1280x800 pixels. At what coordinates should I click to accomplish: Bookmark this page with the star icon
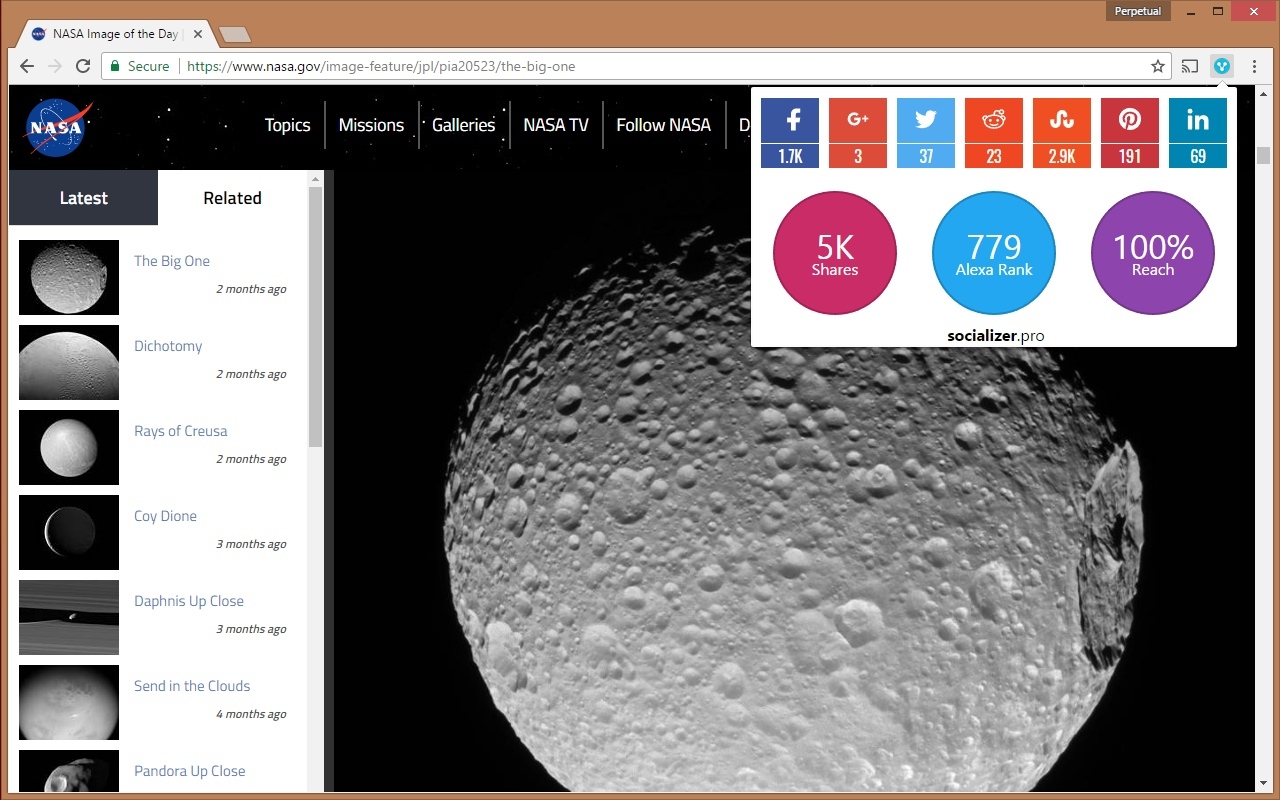pos(1158,66)
